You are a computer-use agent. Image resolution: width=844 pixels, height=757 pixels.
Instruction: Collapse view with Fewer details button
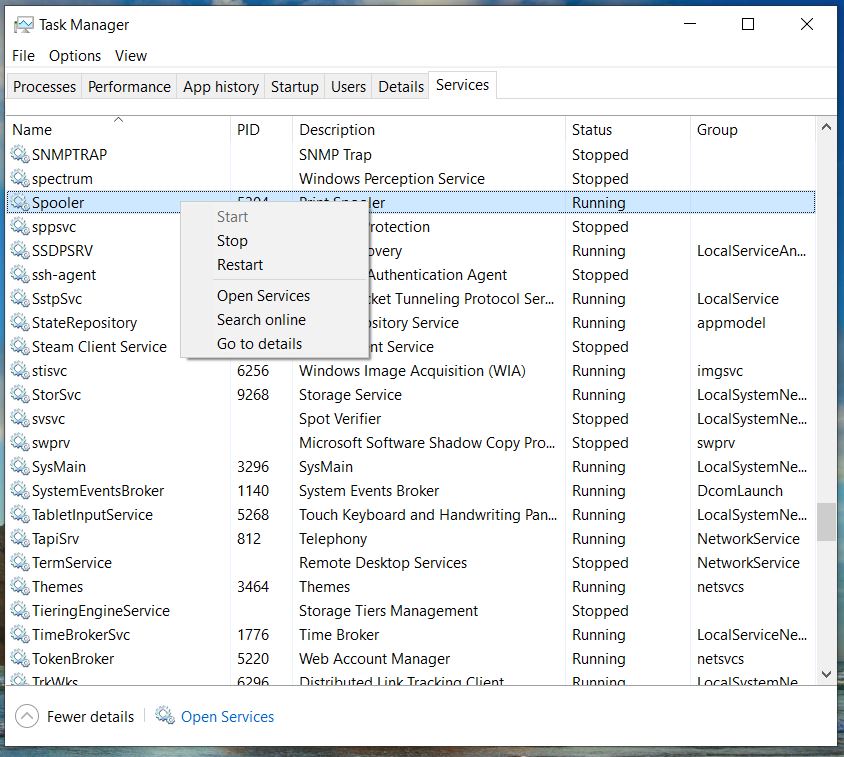point(75,717)
